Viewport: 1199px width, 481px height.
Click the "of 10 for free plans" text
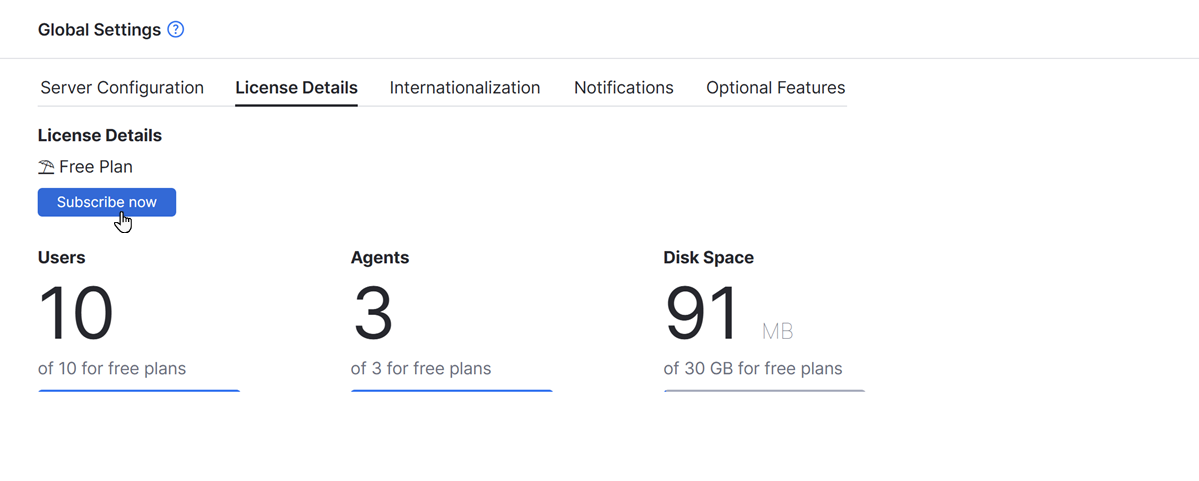[x=112, y=369]
